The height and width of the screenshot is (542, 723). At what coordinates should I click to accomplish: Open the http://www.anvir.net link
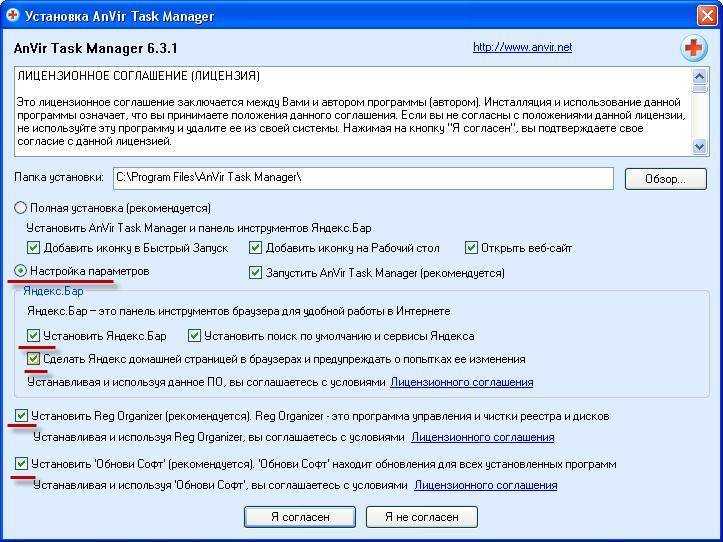tap(522, 47)
